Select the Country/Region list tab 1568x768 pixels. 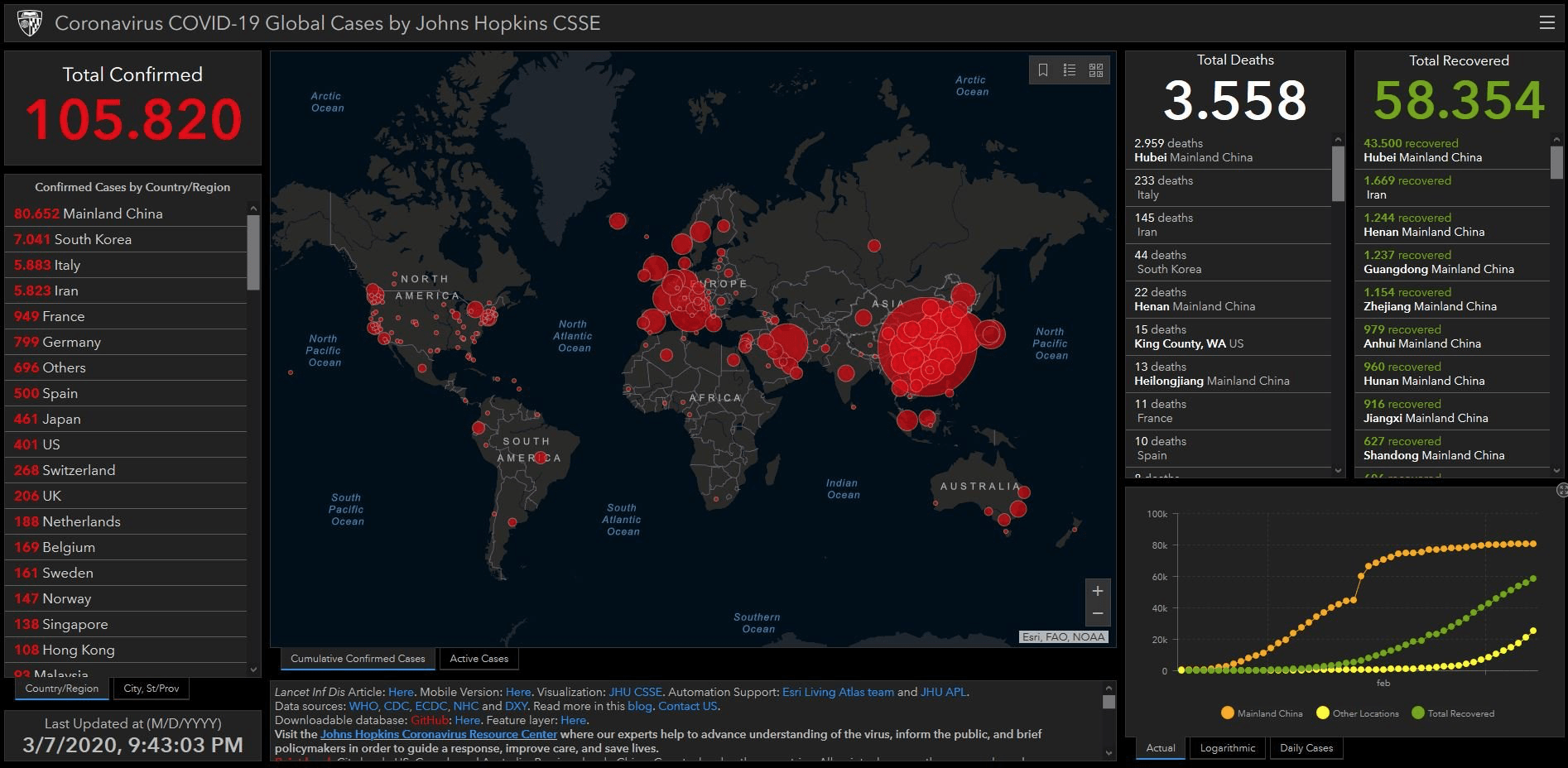pos(61,689)
